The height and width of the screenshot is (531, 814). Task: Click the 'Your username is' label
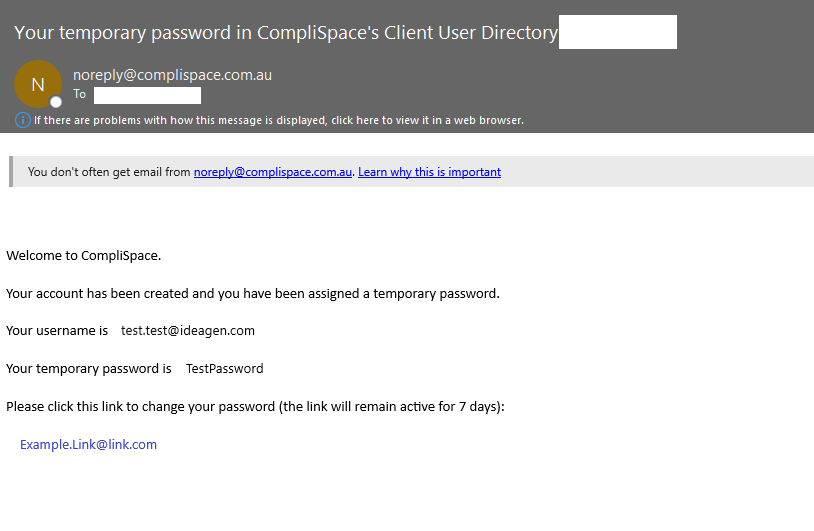(57, 331)
